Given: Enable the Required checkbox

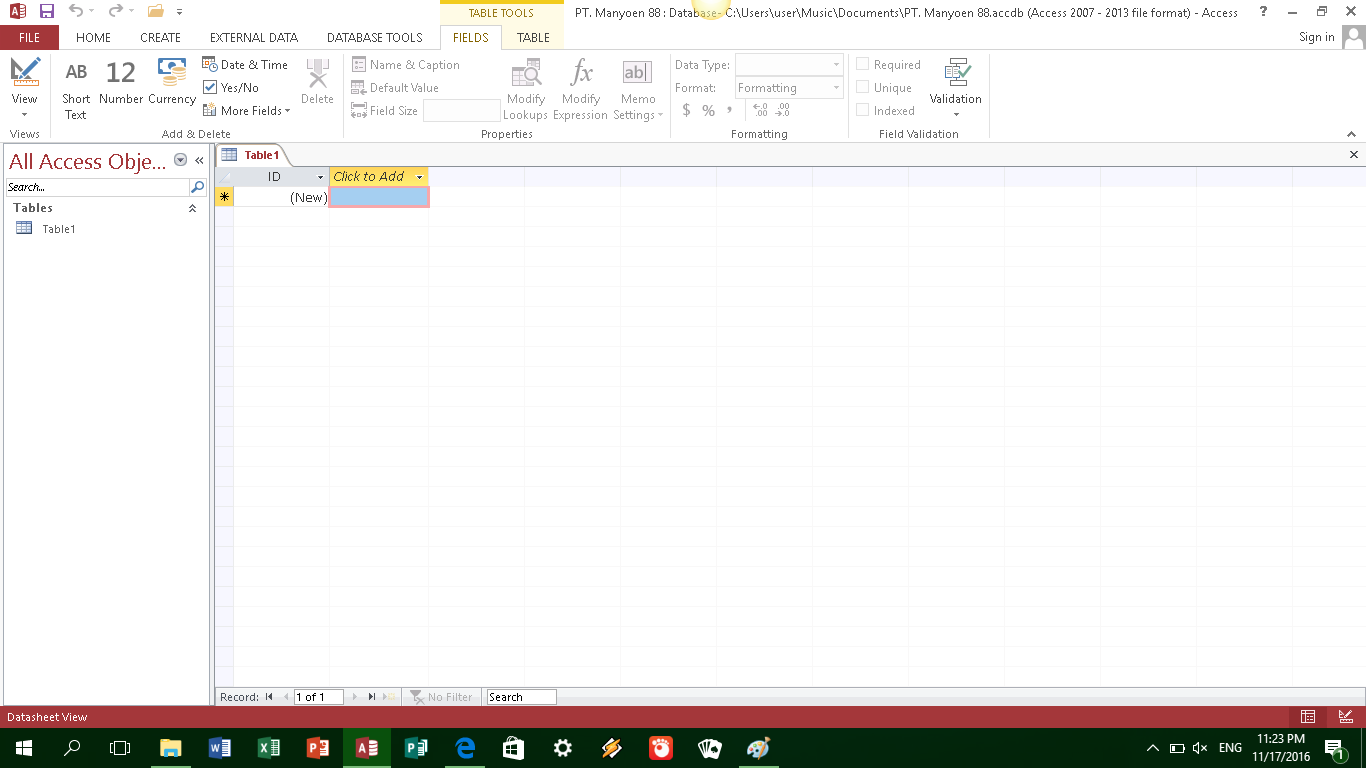Looking at the screenshot, I should (862, 65).
